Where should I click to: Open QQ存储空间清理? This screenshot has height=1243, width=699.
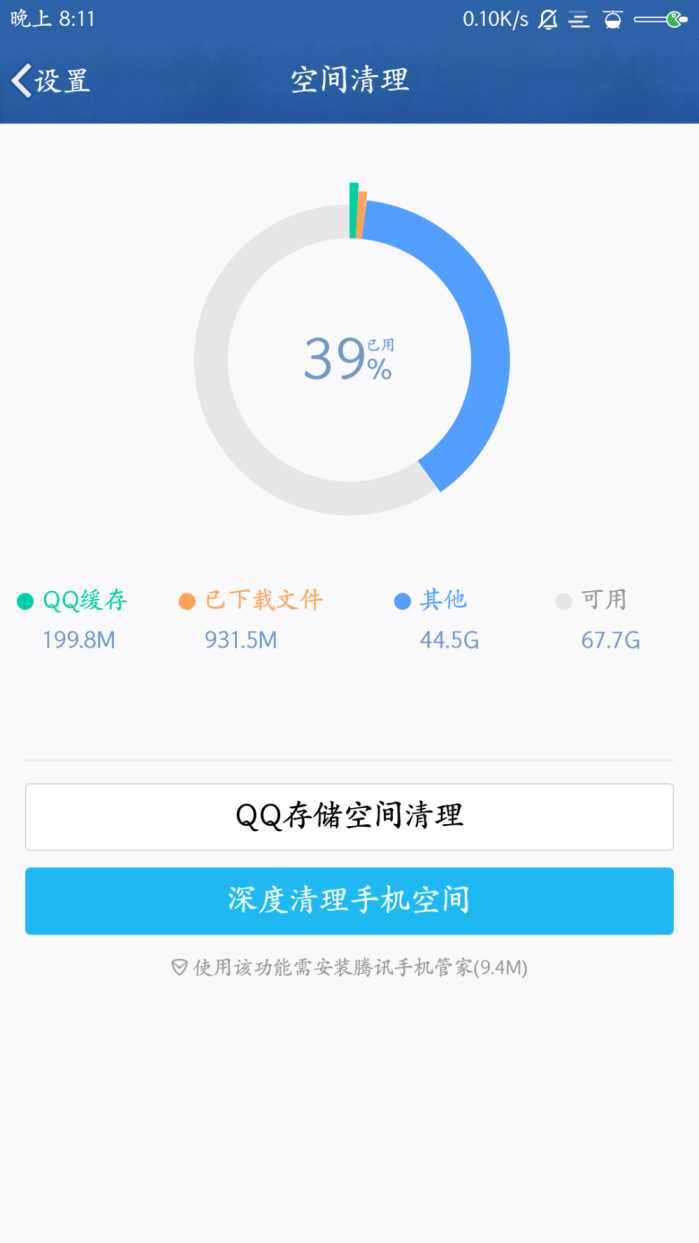pos(349,817)
